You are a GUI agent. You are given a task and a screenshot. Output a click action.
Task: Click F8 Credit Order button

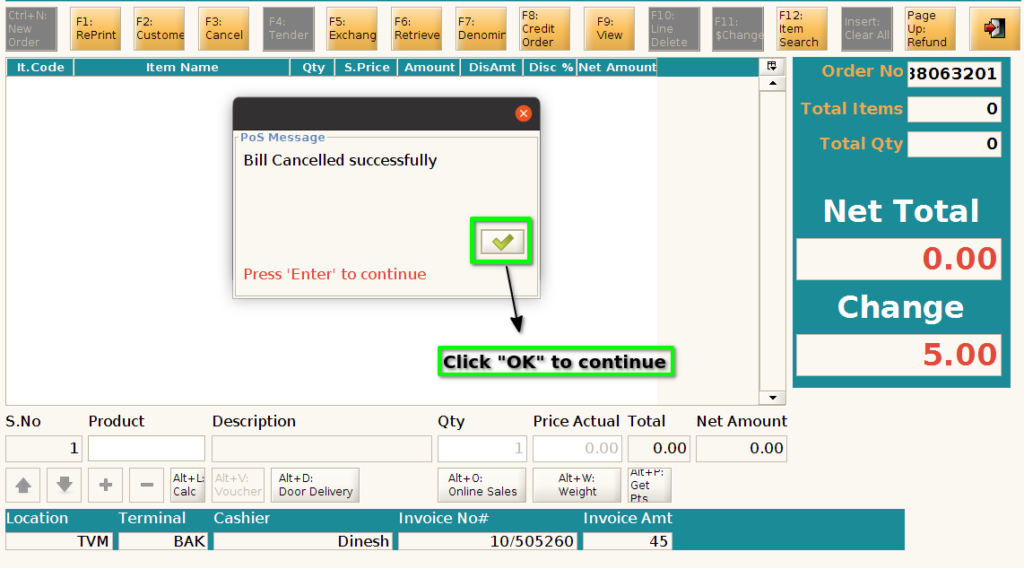pyautogui.click(x=545, y=29)
